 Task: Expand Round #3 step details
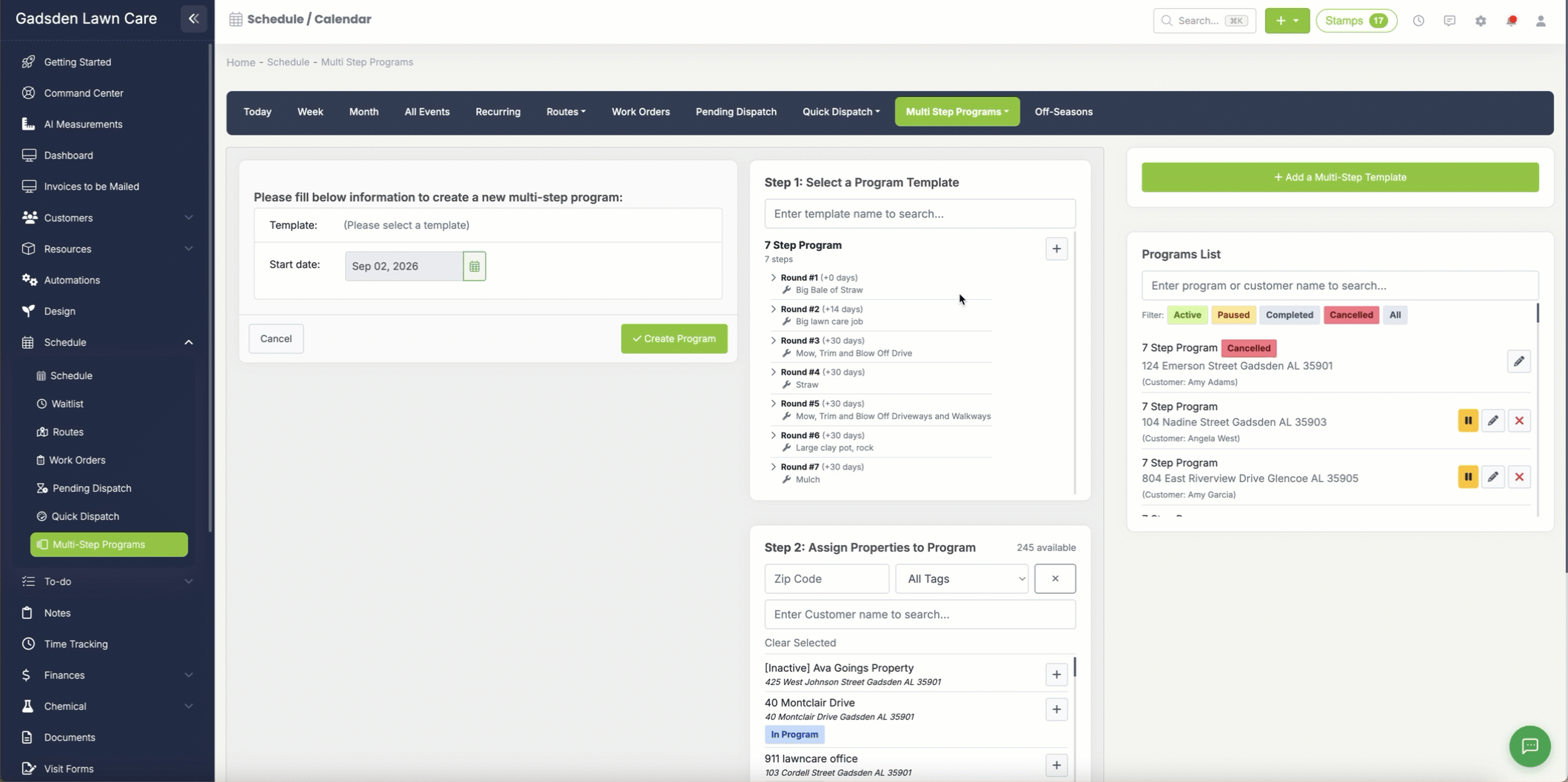click(774, 341)
